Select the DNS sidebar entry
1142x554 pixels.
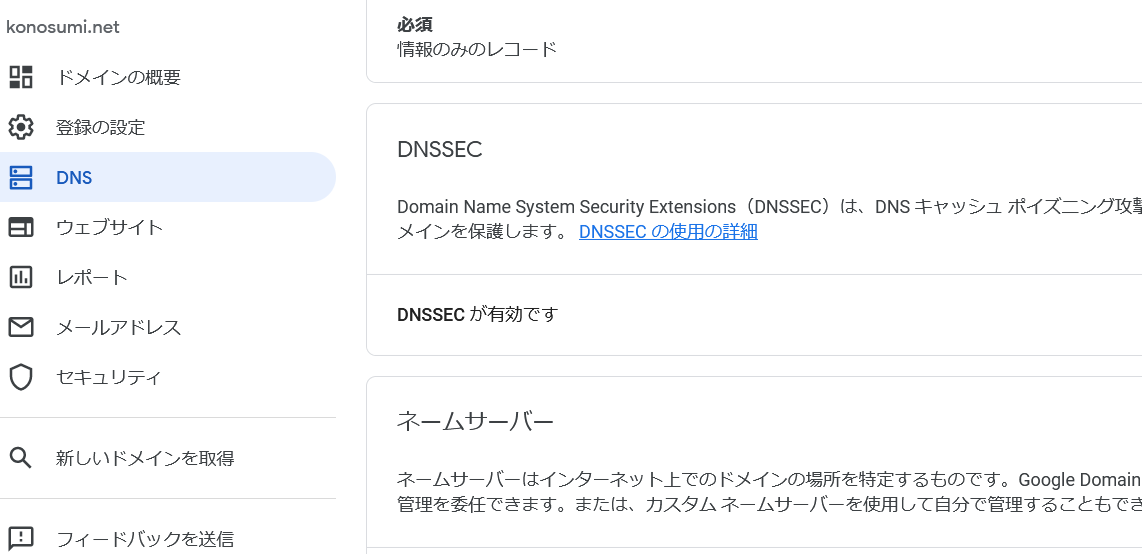coord(168,177)
